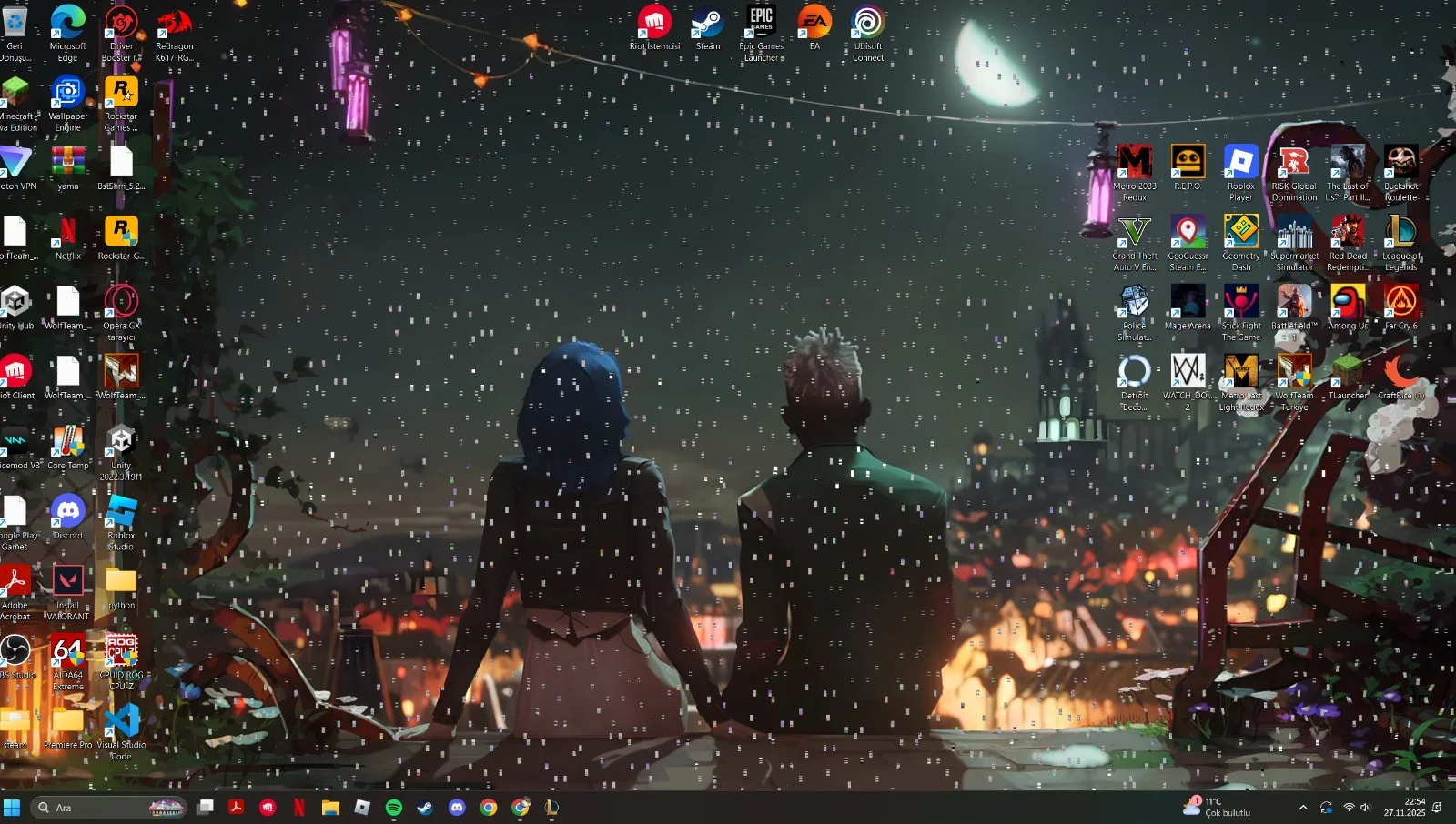The width and height of the screenshot is (1456, 824).
Task: Select the Battlefield 1 desktop shortcut
Action: point(1294,313)
